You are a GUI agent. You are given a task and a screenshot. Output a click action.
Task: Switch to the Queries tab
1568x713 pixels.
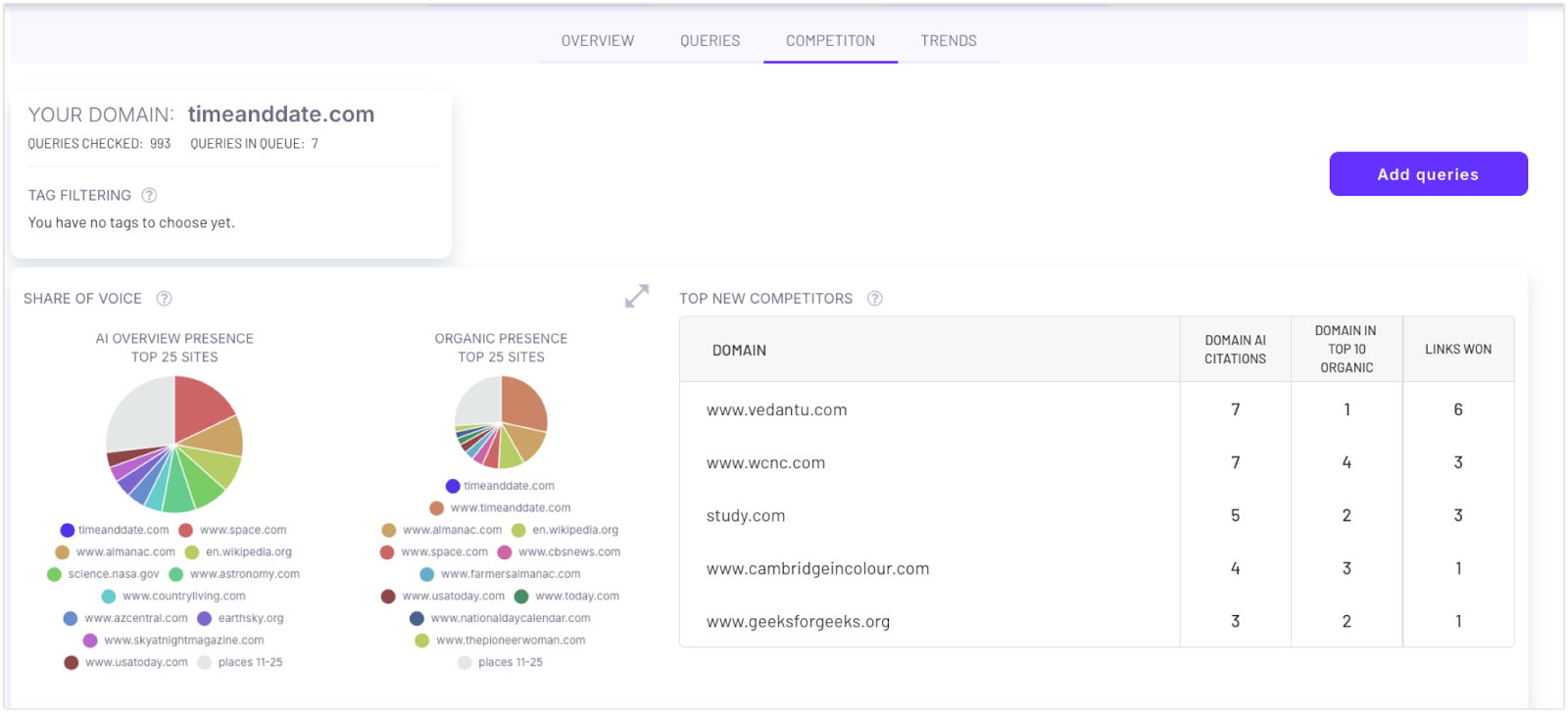point(710,41)
